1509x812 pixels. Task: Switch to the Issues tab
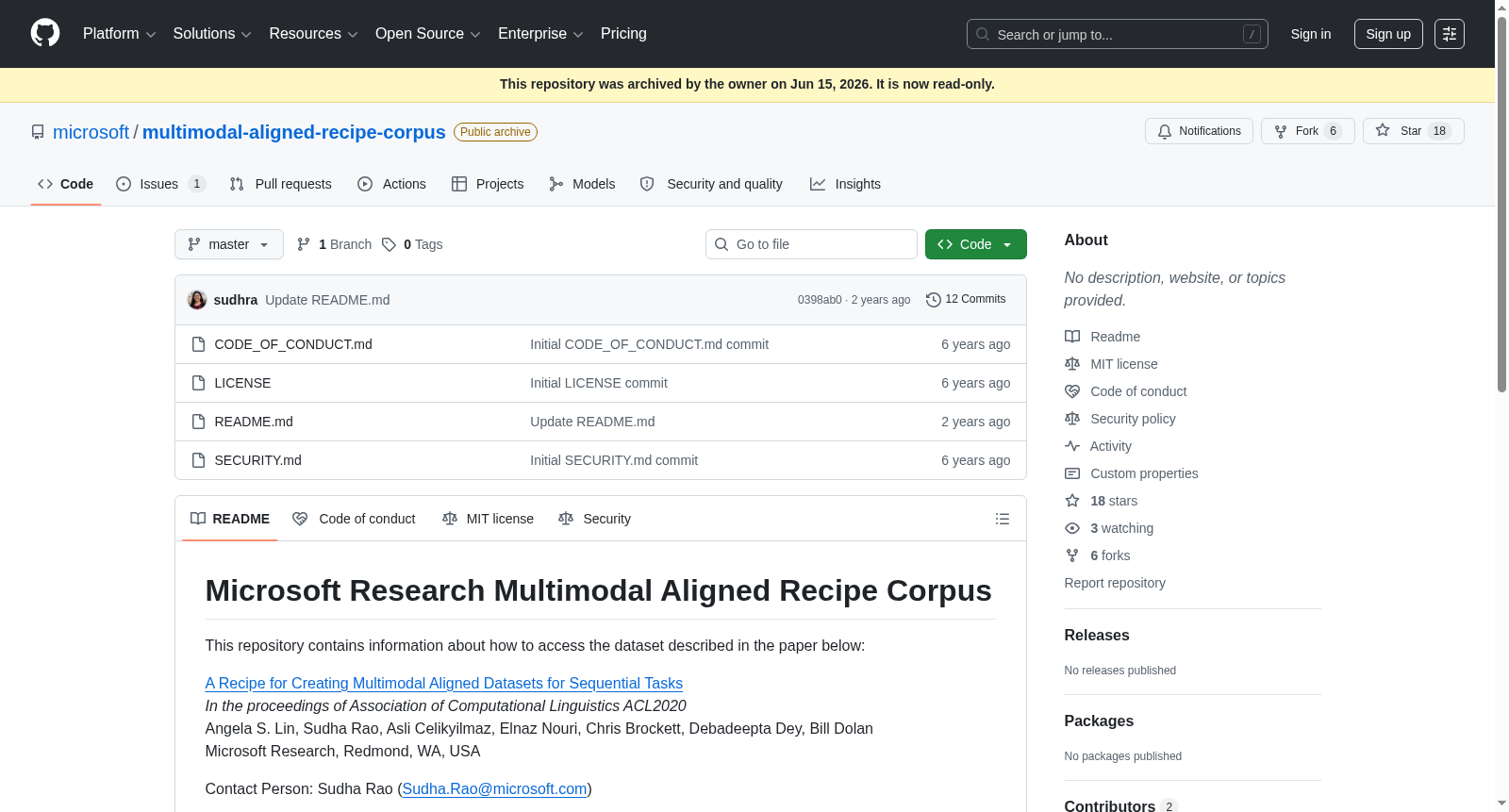click(161, 184)
